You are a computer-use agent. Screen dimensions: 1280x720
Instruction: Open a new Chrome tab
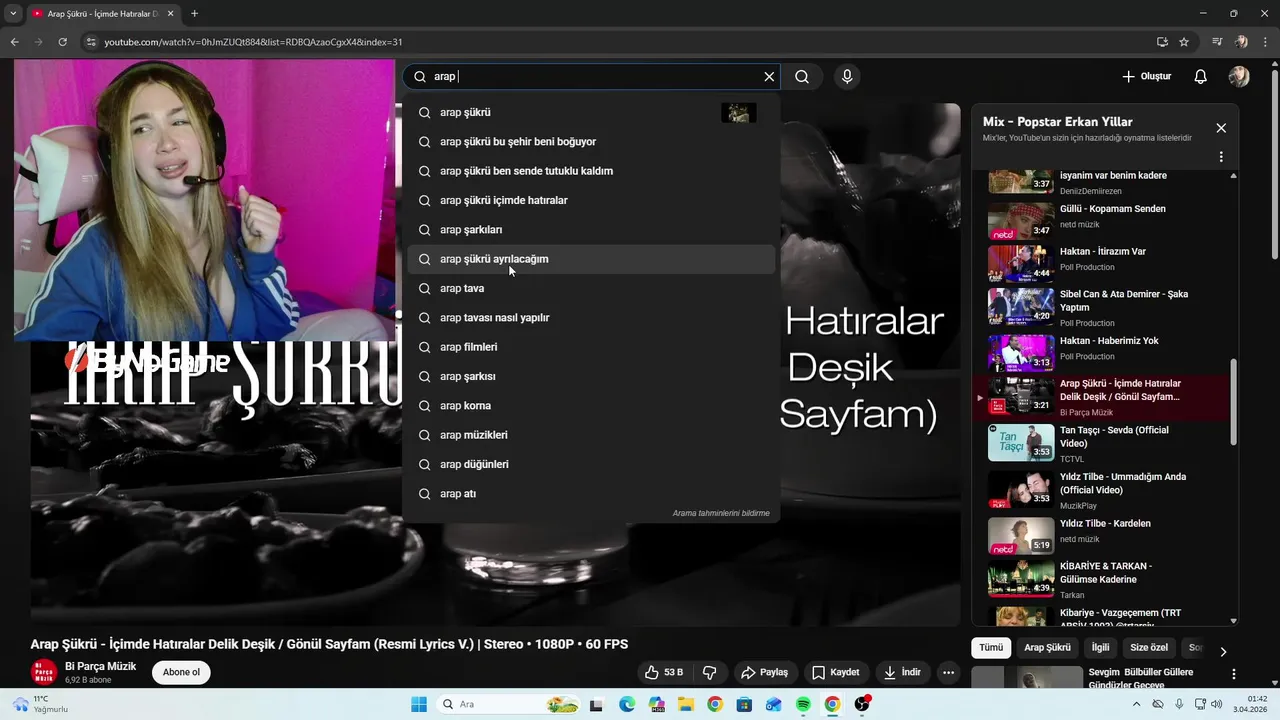pyautogui.click(x=194, y=14)
